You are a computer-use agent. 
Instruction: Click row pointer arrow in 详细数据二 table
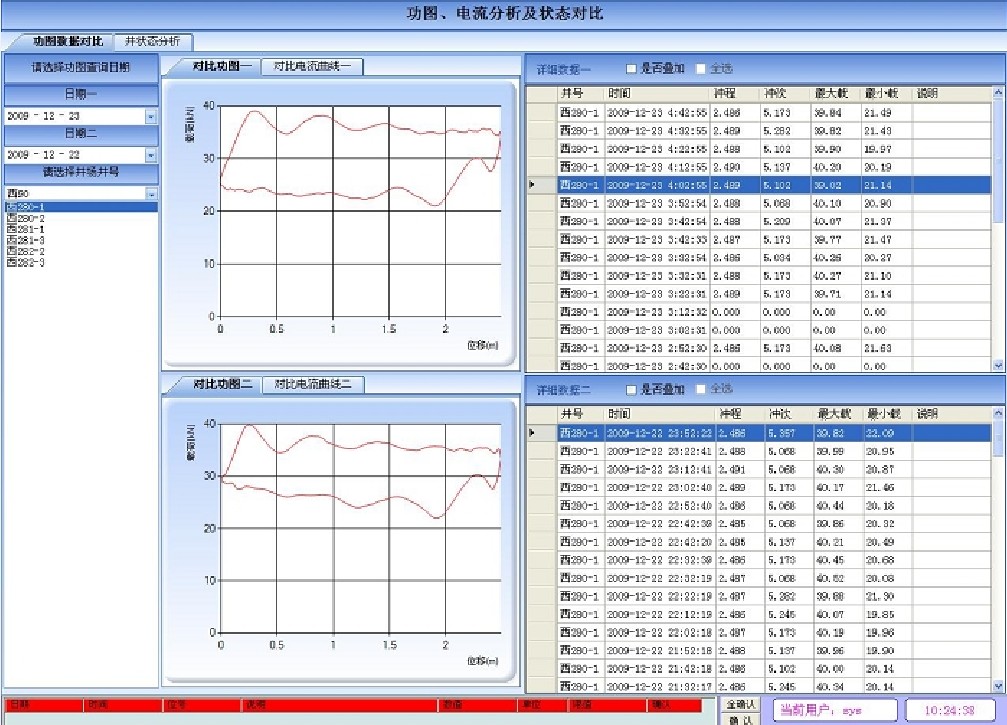click(x=532, y=433)
